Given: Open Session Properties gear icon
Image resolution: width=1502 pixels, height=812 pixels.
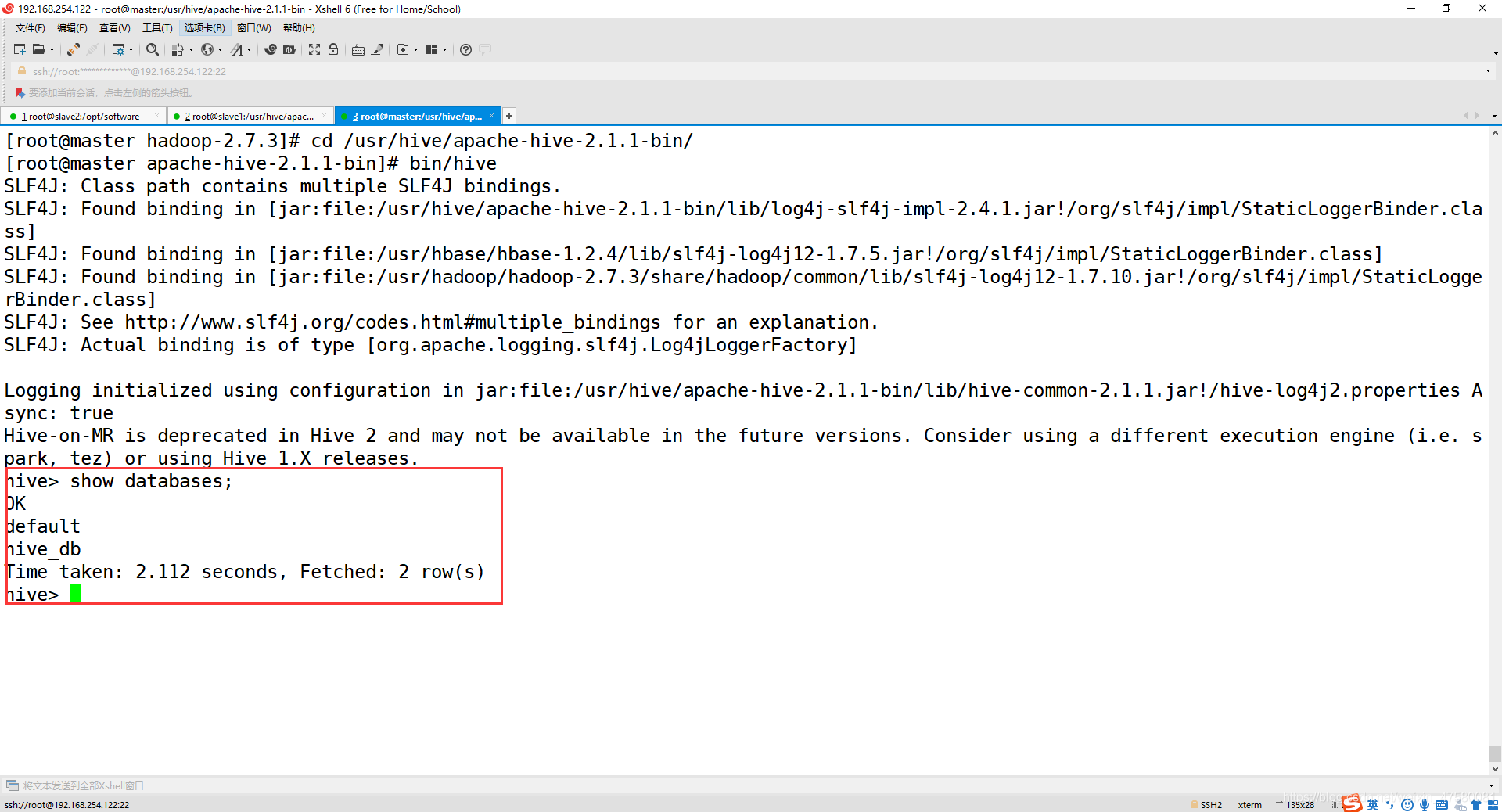Looking at the screenshot, I should click(118, 49).
